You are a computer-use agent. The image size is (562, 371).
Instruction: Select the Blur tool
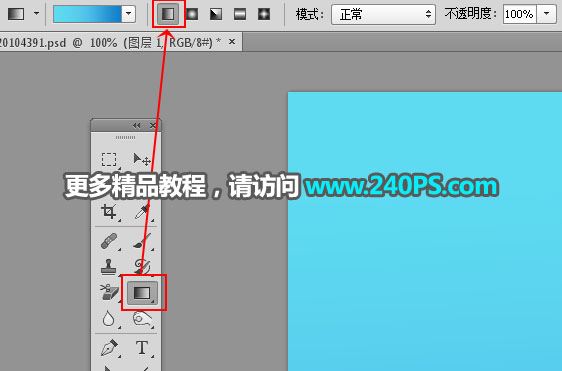click(109, 319)
